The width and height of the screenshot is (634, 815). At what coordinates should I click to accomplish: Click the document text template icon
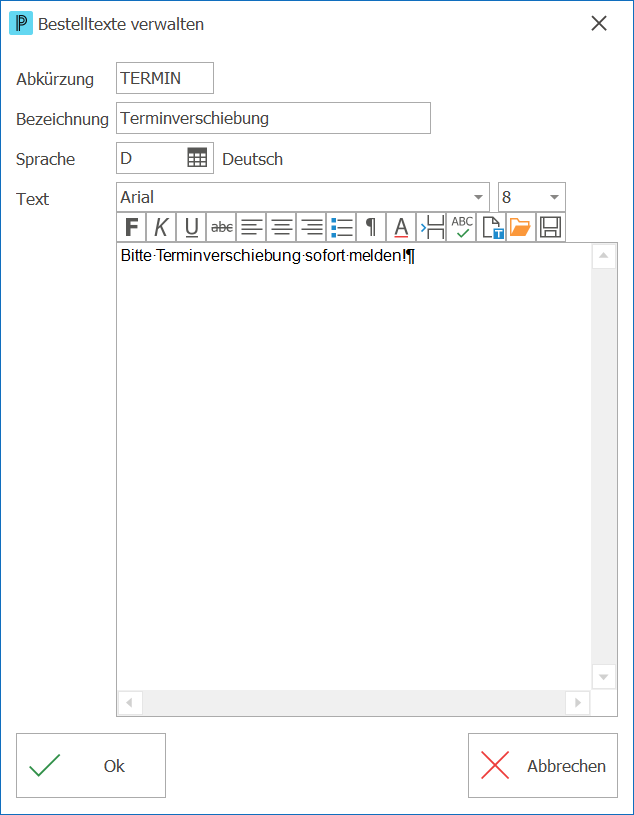pyautogui.click(x=491, y=227)
